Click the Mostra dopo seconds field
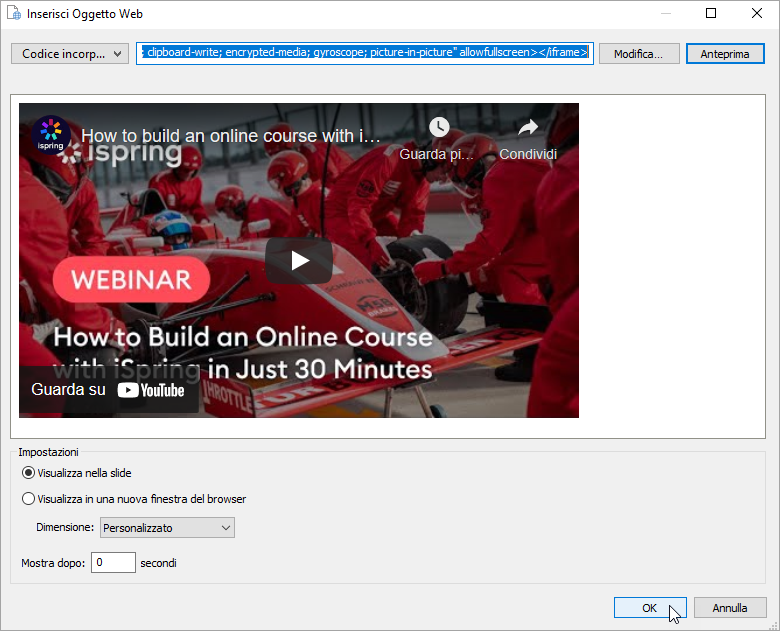The height and width of the screenshot is (631, 780). click(113, 563)
